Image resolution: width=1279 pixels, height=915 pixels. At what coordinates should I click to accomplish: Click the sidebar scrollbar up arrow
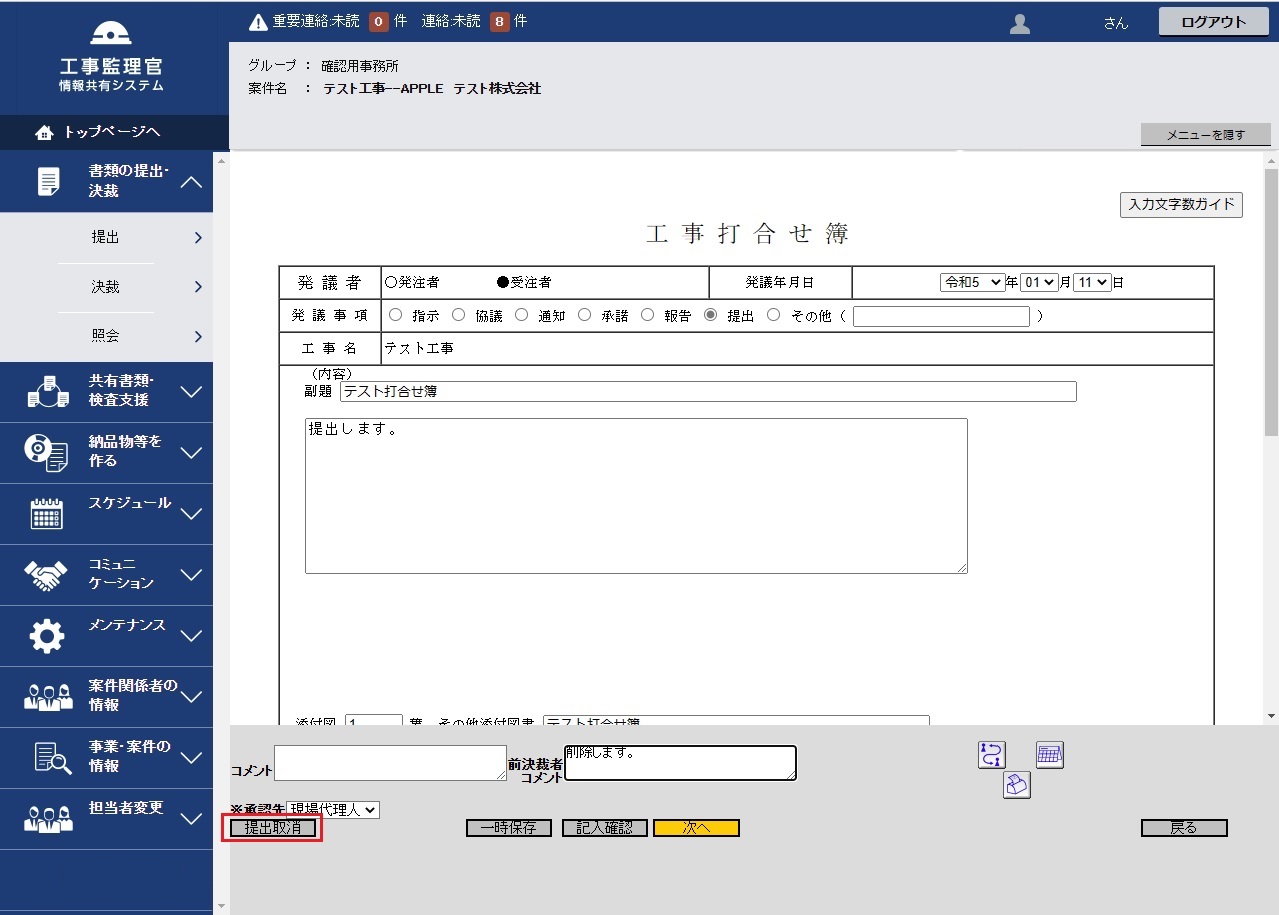pyautogui.click(x=221, y=160)
